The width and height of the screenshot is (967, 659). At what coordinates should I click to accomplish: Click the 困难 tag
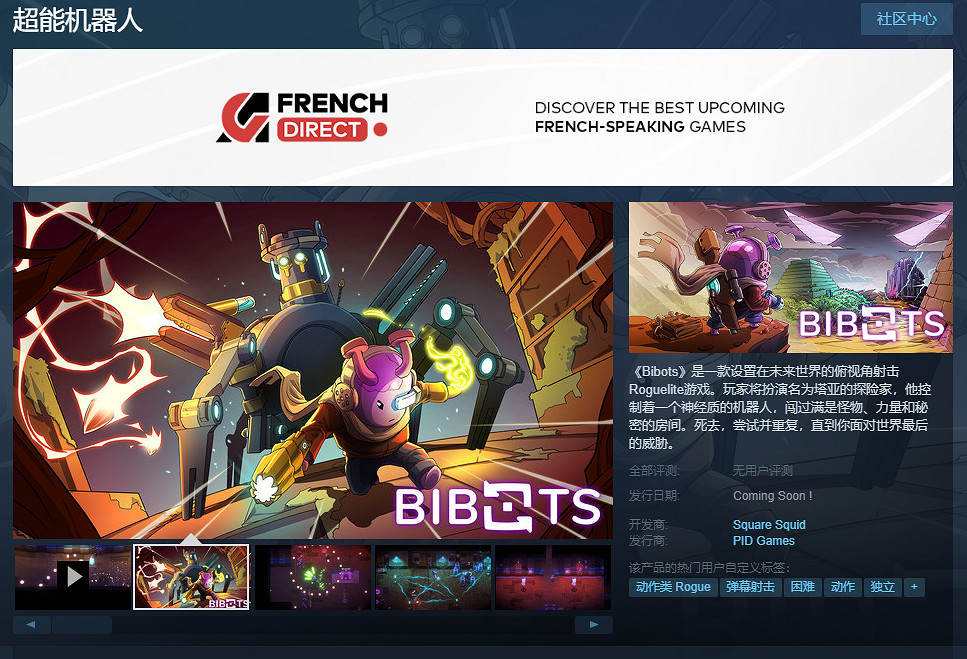803,587
